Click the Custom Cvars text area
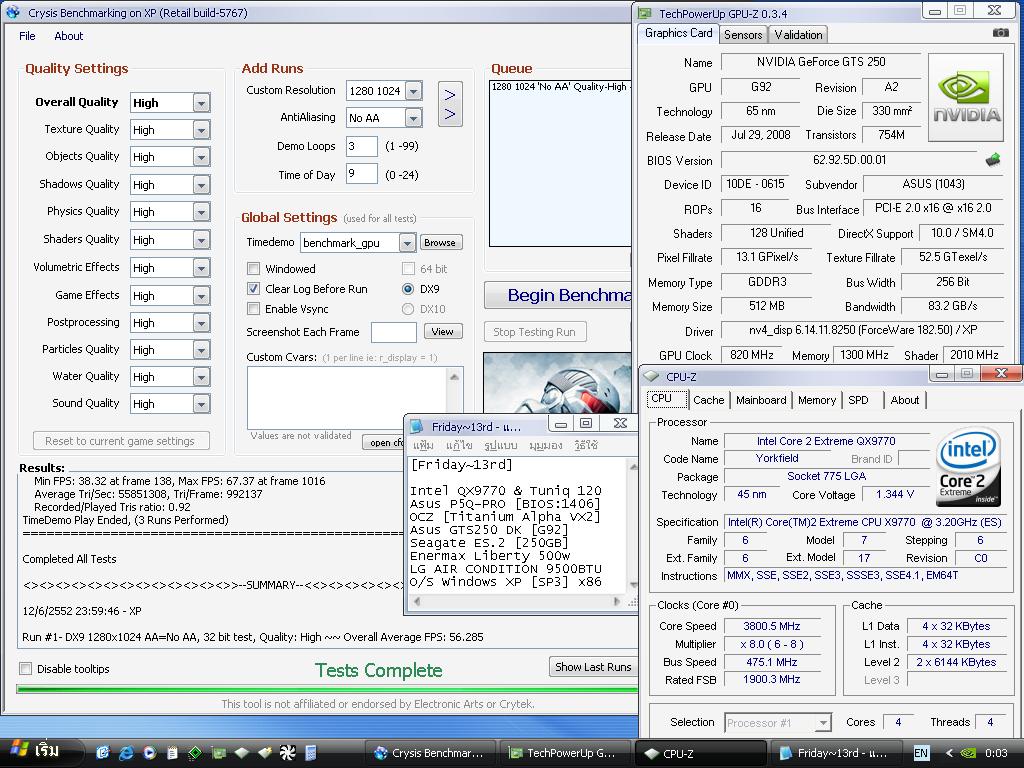The image size is (1024, 768). (x=347, y=397)
